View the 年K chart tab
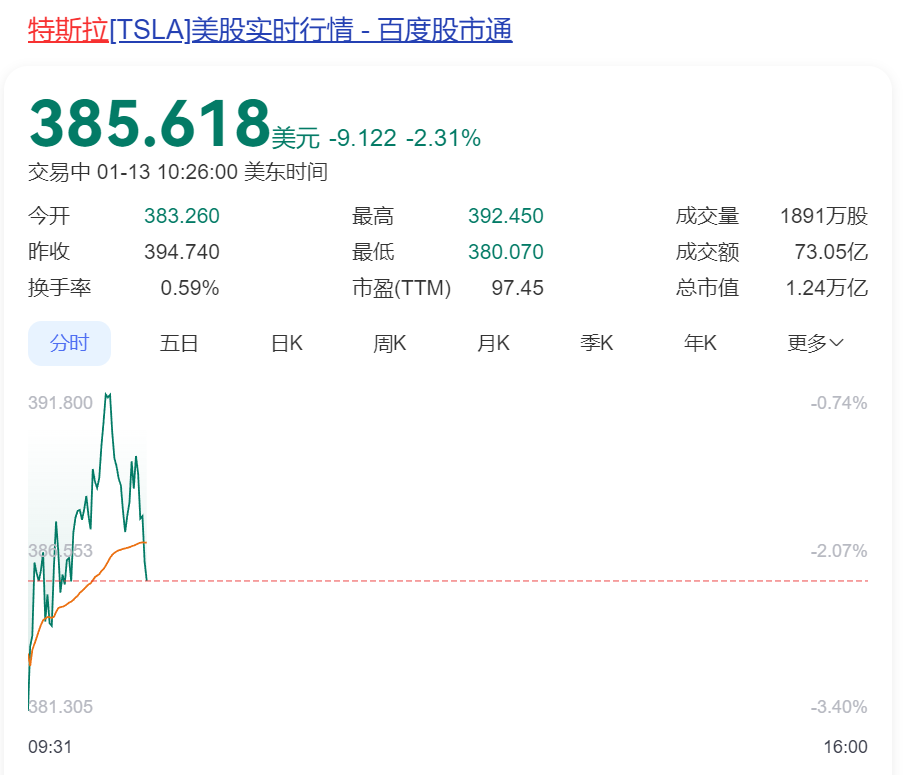The width and height of the screenshot is (915, 775). [700, 344]
